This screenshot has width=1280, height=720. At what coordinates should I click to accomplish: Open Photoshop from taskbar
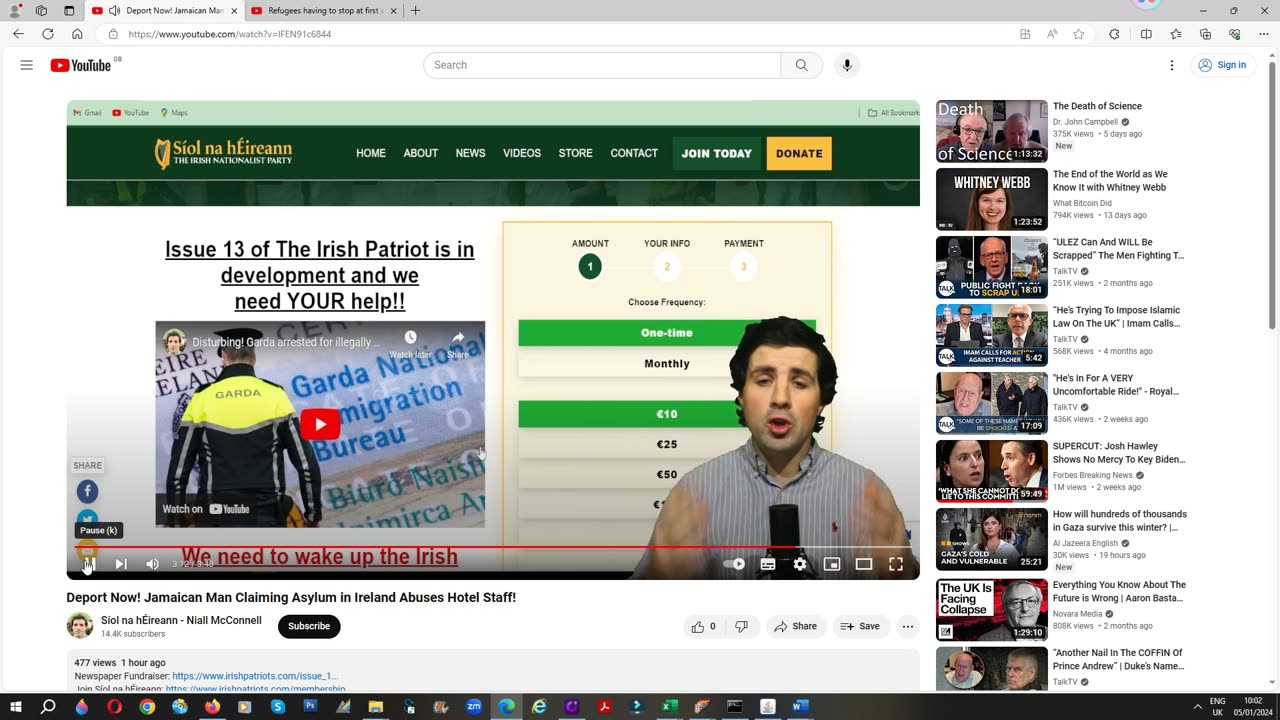click(310, 706)
